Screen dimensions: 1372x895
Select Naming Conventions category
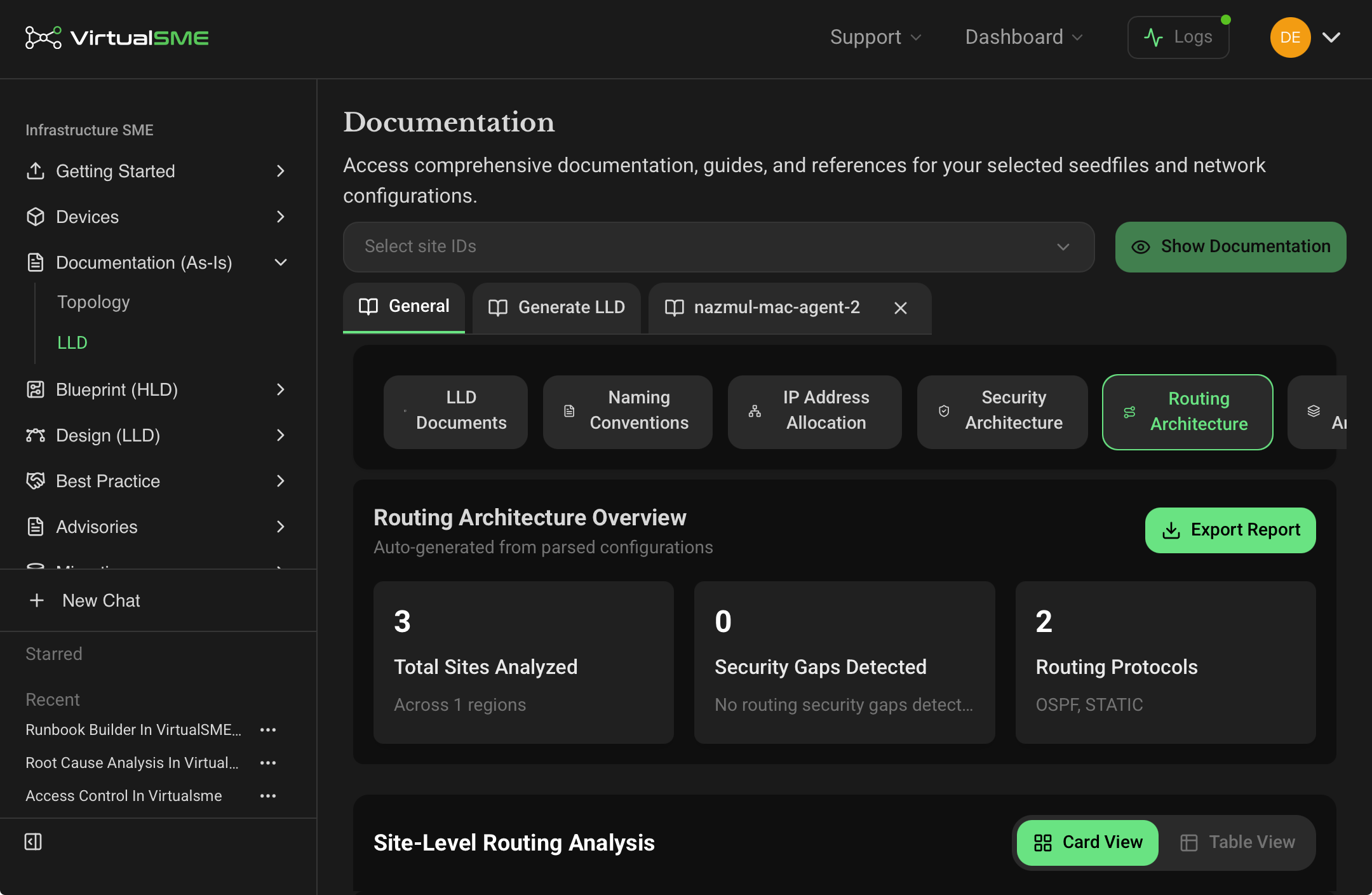pyautogui.click(x=628, y=412)
